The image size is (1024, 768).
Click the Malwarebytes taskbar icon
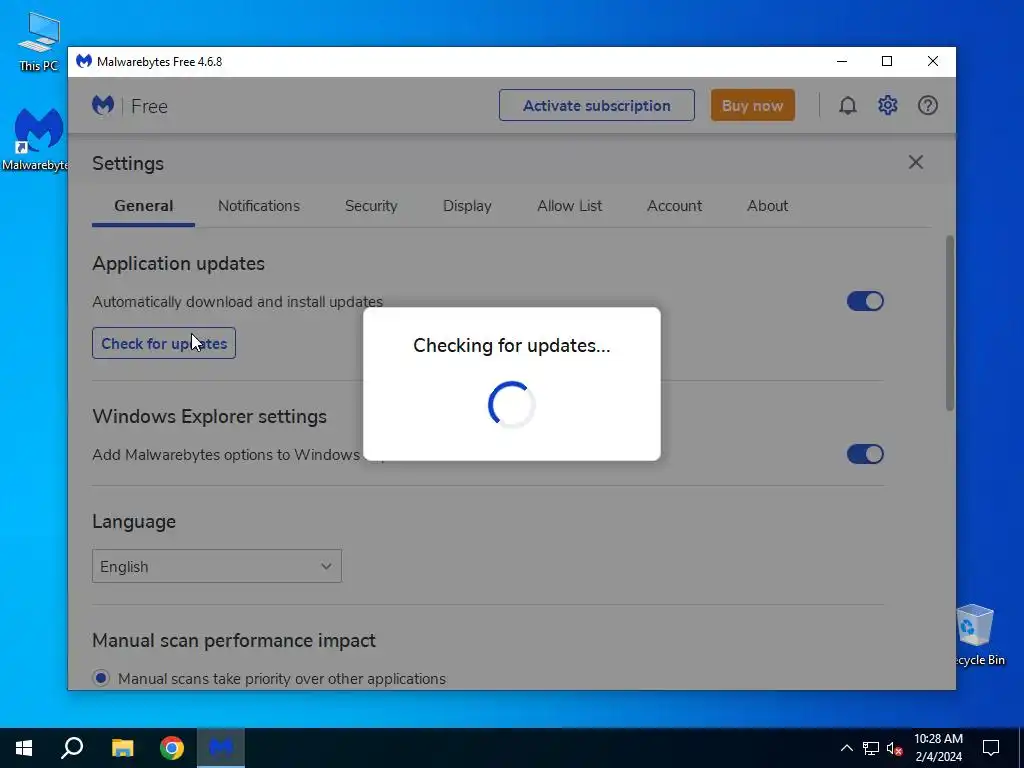click(x=221, y=748)
